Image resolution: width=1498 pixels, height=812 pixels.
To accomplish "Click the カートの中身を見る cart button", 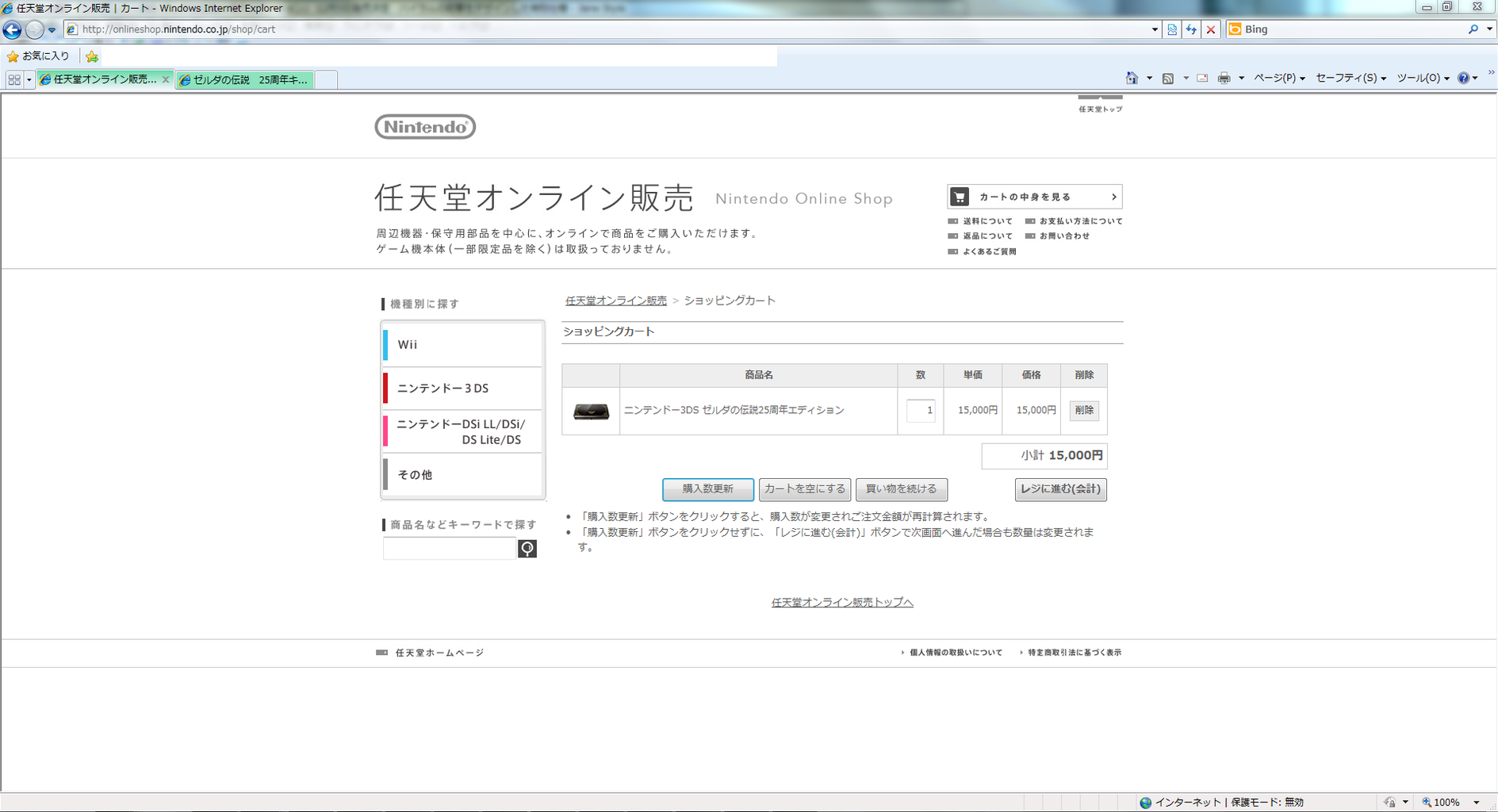I will tap(1035, 197).
